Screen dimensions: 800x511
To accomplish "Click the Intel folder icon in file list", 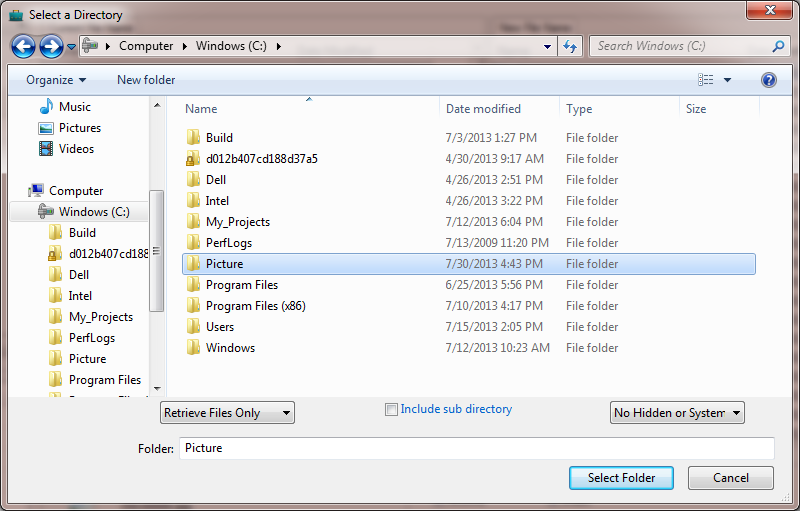I will pos(193,200).
